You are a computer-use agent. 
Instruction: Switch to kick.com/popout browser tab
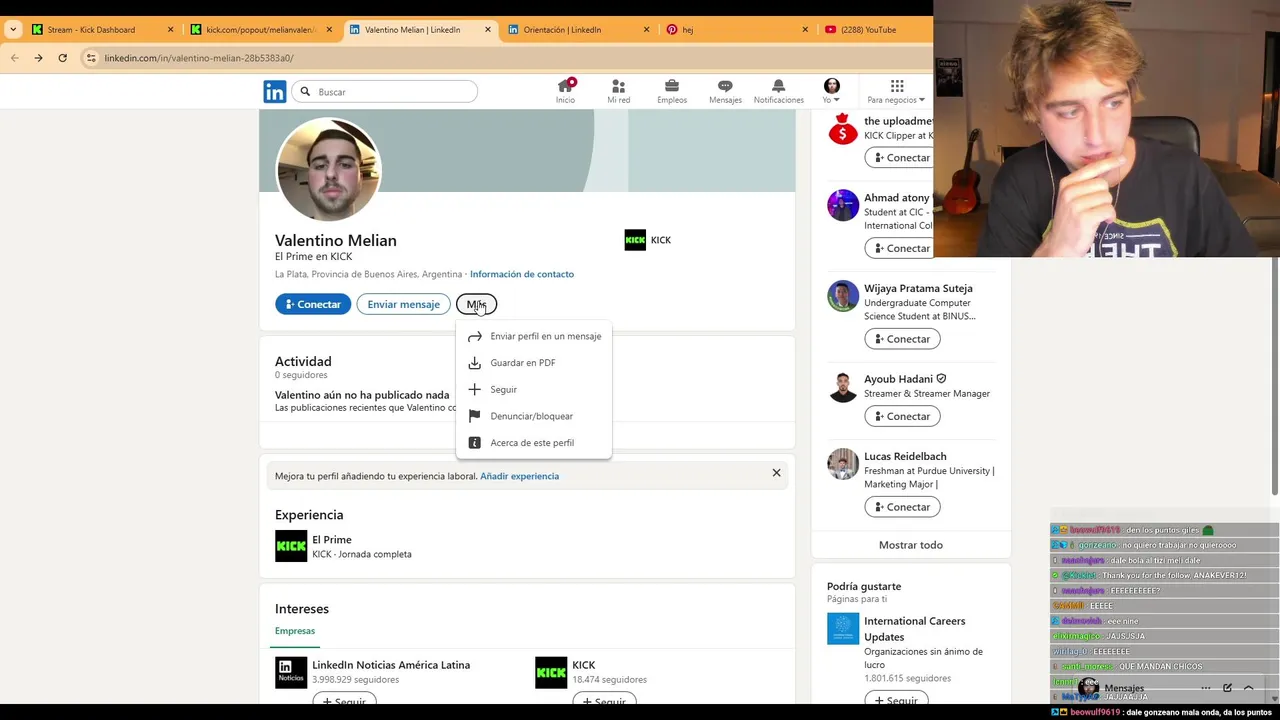pyautogui.click(x=260, y=30)
